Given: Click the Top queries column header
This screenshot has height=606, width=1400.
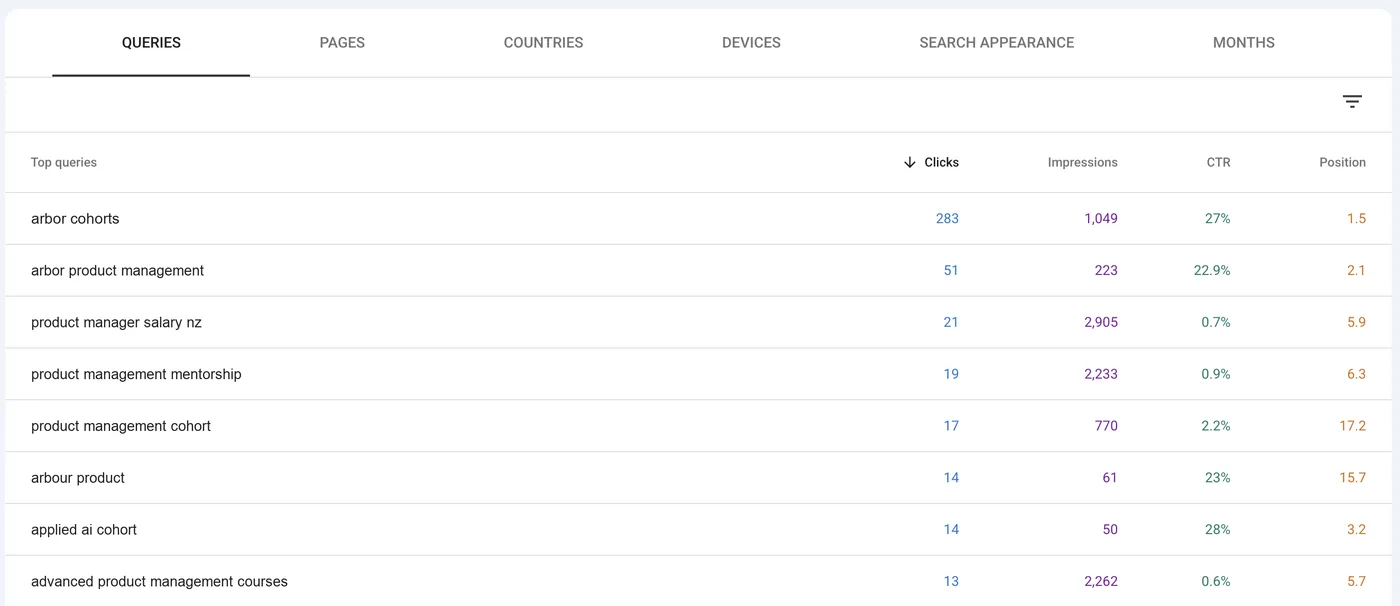Looking at the screenshot, I should pyautogui.click(x=64, y=162).
